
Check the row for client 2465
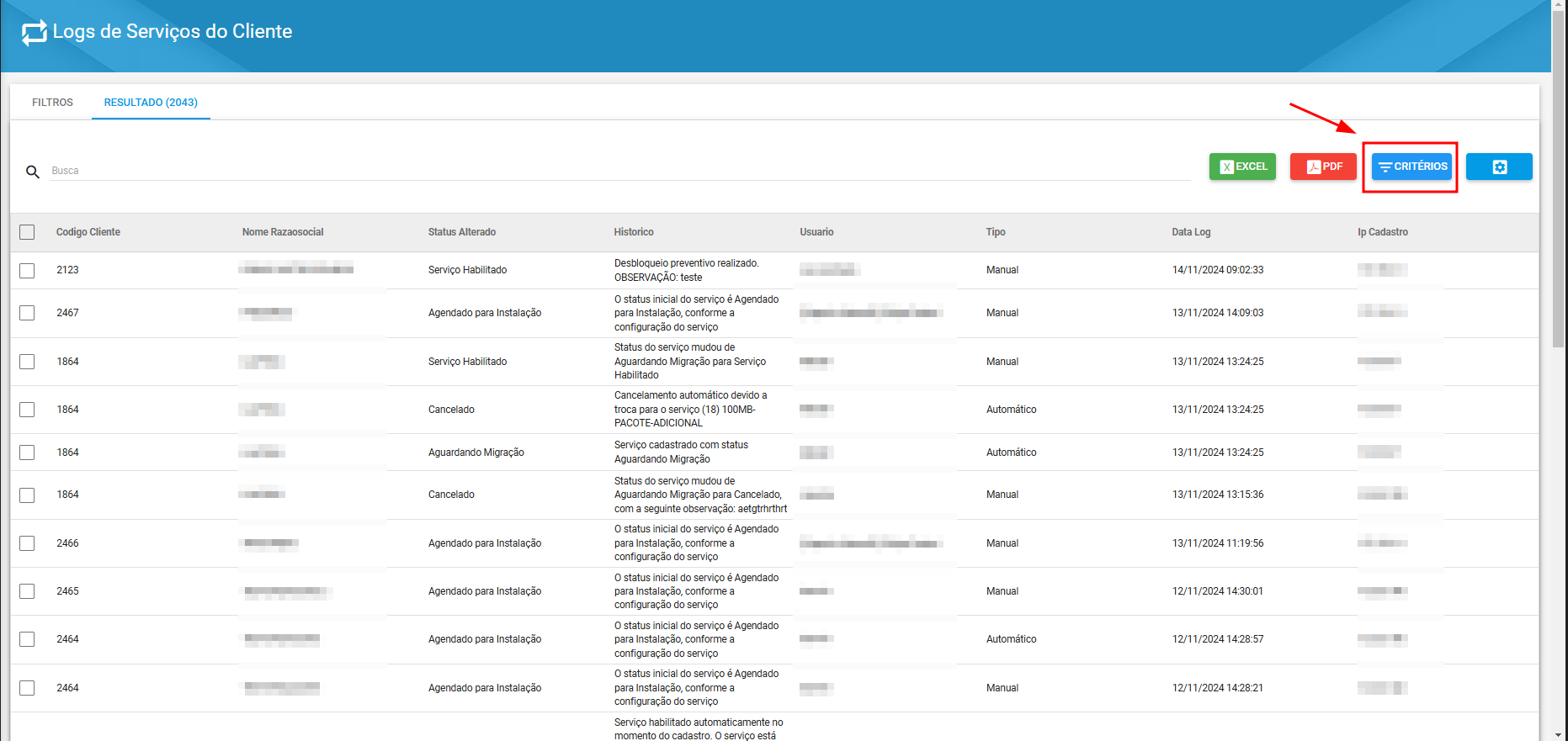(x=27, y=591)
